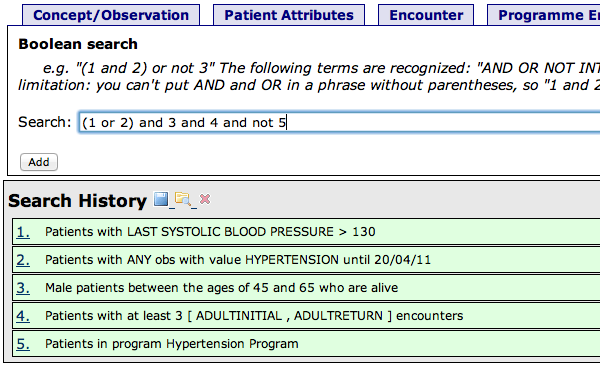The width and height of the screenshot is (600, 367).
Task: Open search history link number 3
Action: coord(23,288)
